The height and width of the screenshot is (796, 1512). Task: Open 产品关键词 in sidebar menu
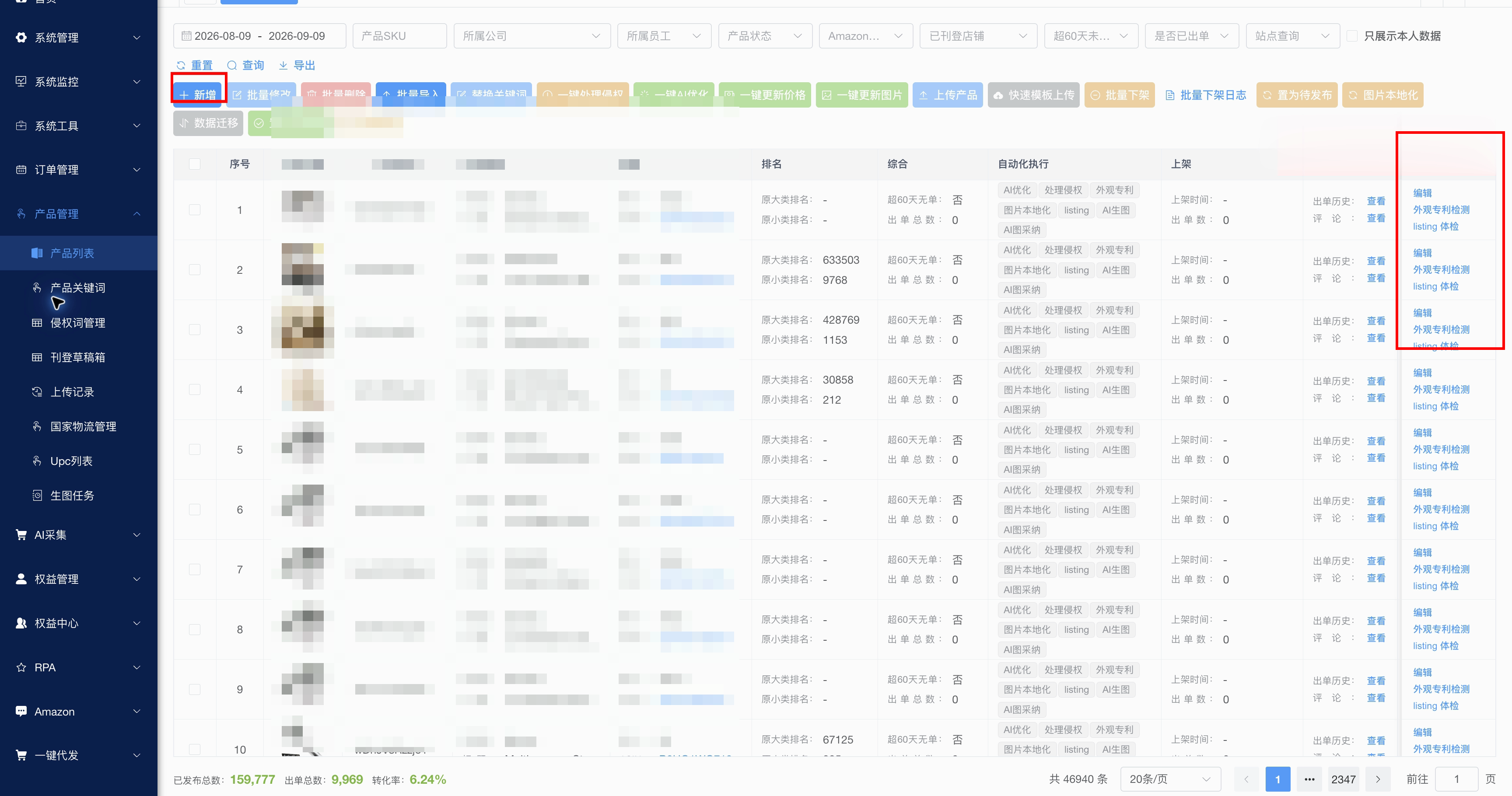(78, 287)
